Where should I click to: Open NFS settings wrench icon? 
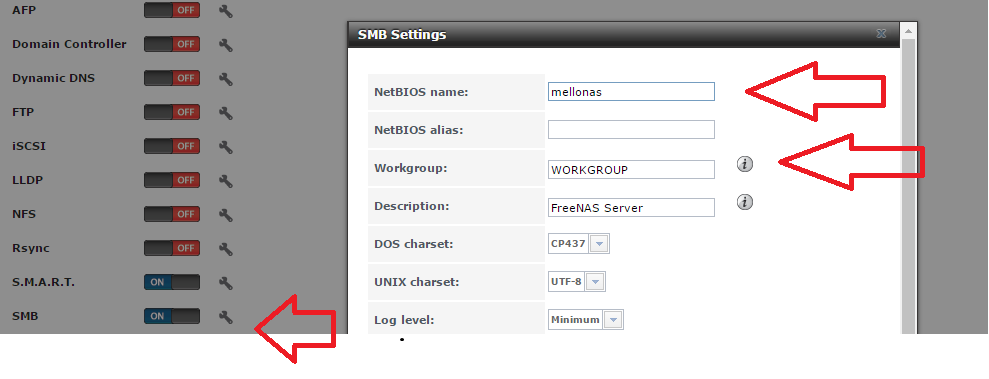click(226, 215)
